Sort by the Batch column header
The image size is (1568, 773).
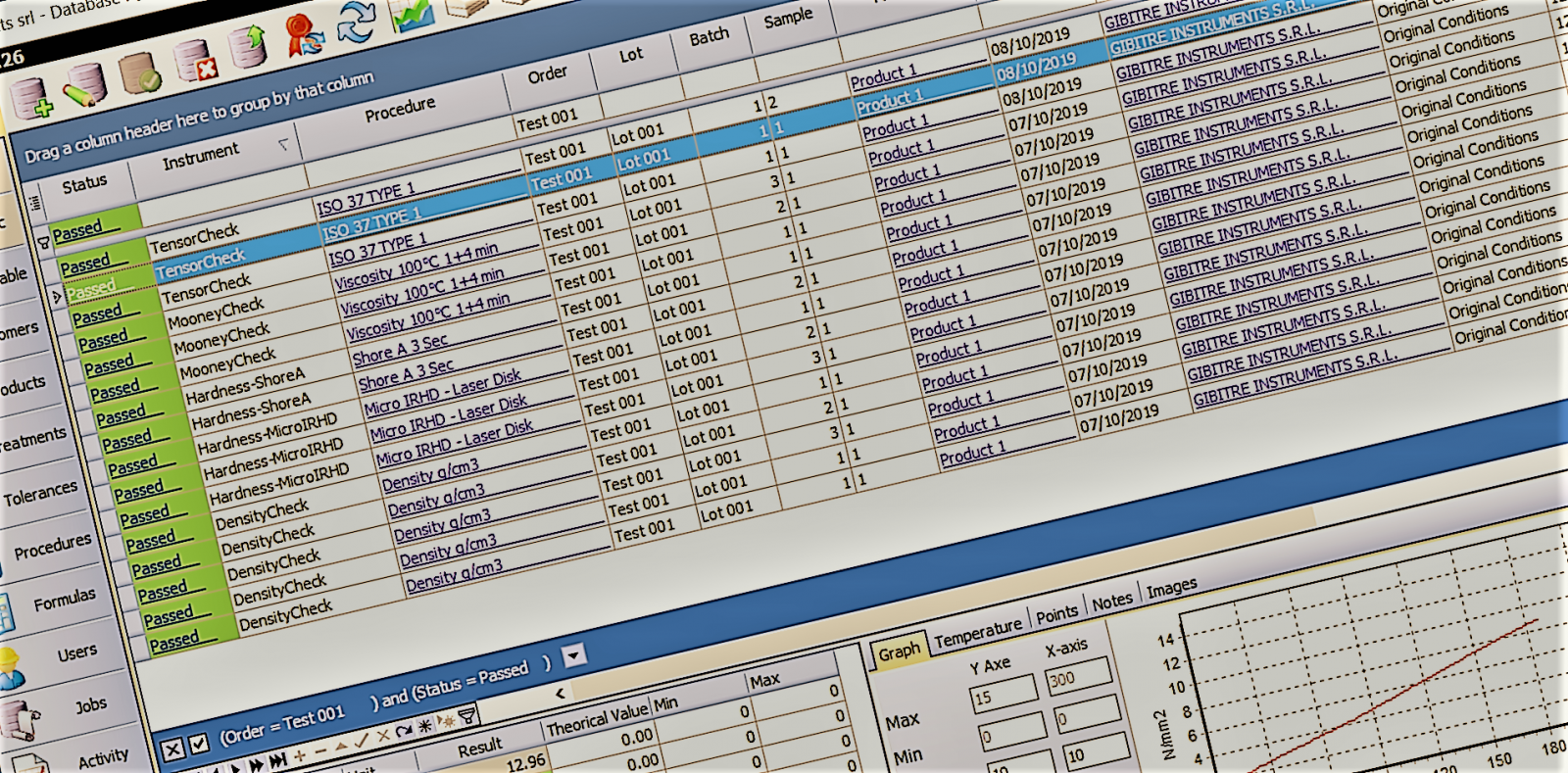coord(709,36)
